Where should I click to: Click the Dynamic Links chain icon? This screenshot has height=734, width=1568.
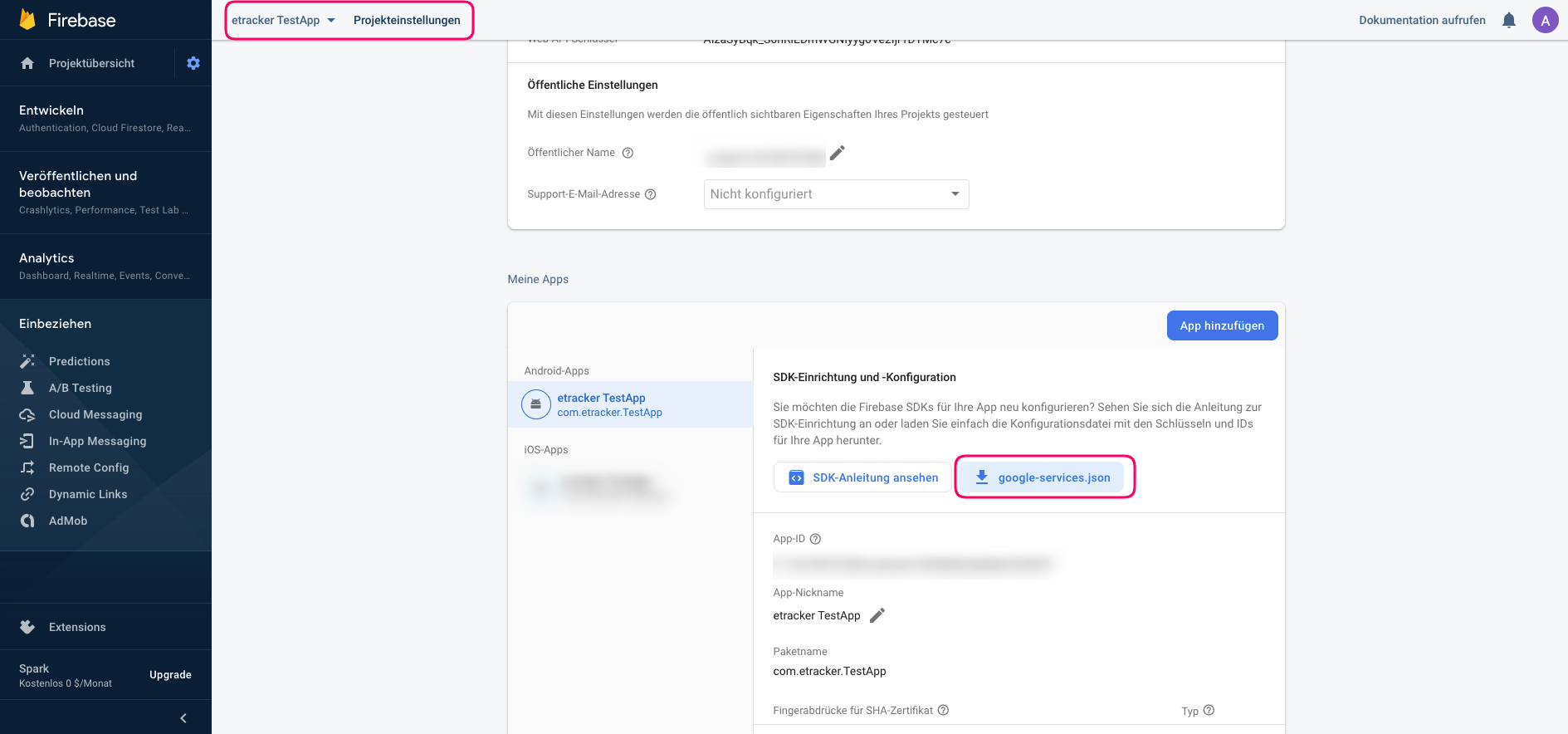click(x=27, y=494)
